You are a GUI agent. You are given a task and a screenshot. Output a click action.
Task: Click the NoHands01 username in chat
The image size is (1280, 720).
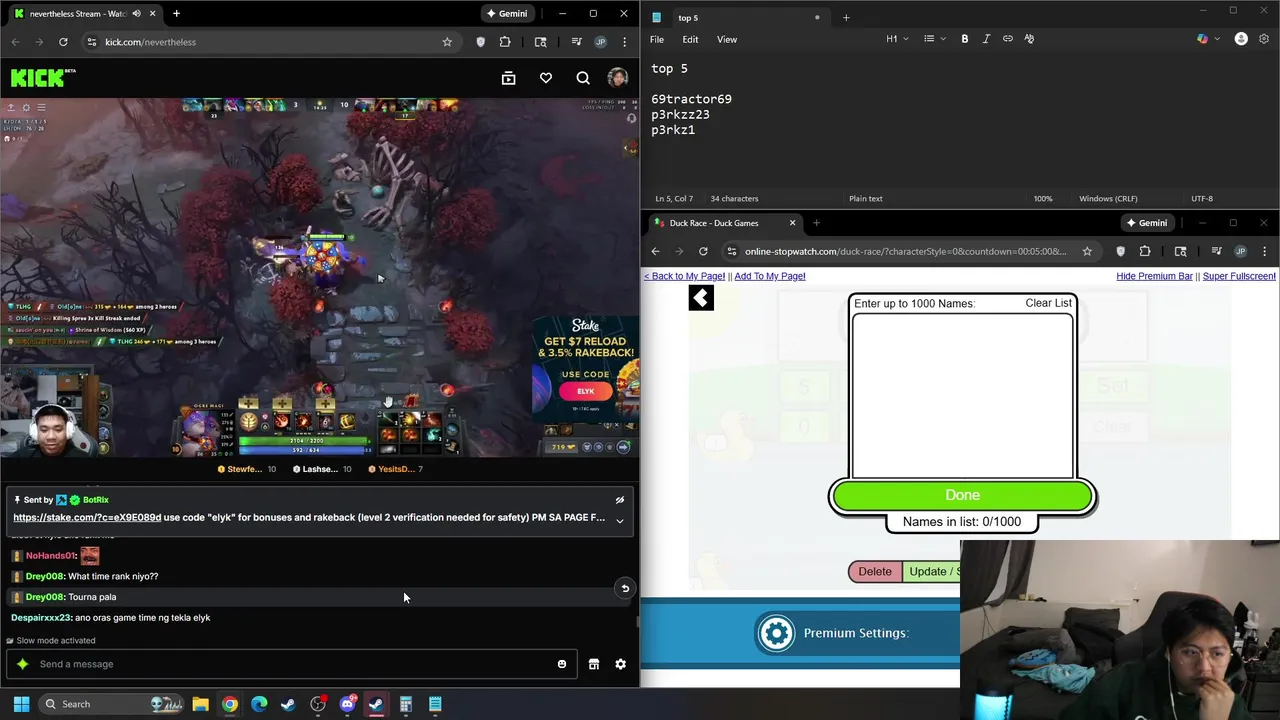click(51, 556)
